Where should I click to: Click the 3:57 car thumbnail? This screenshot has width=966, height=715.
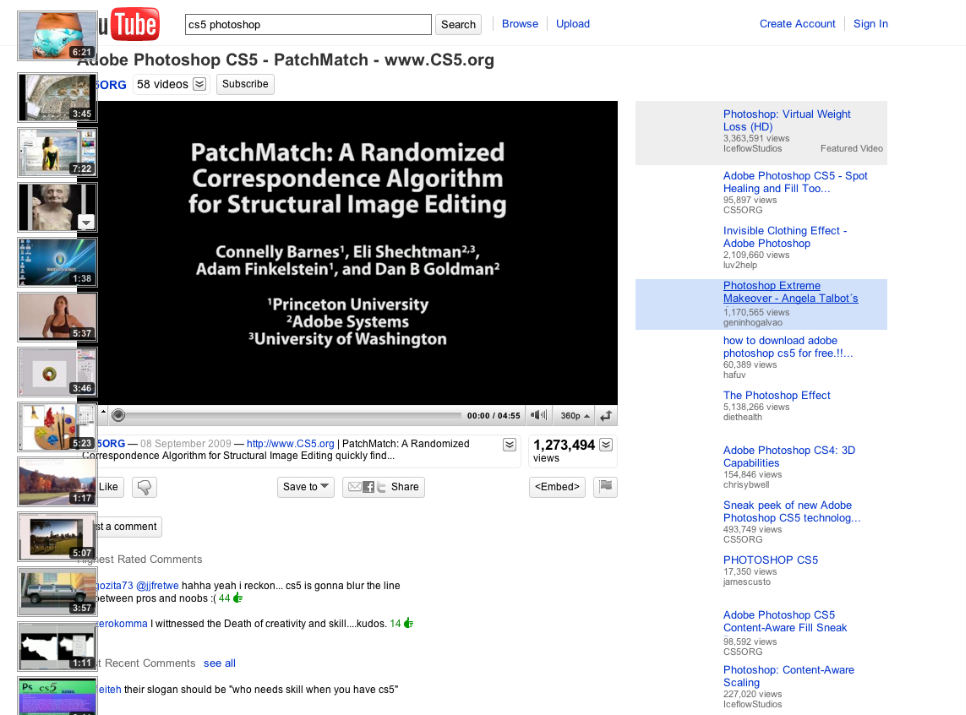[x=57, y=591]
